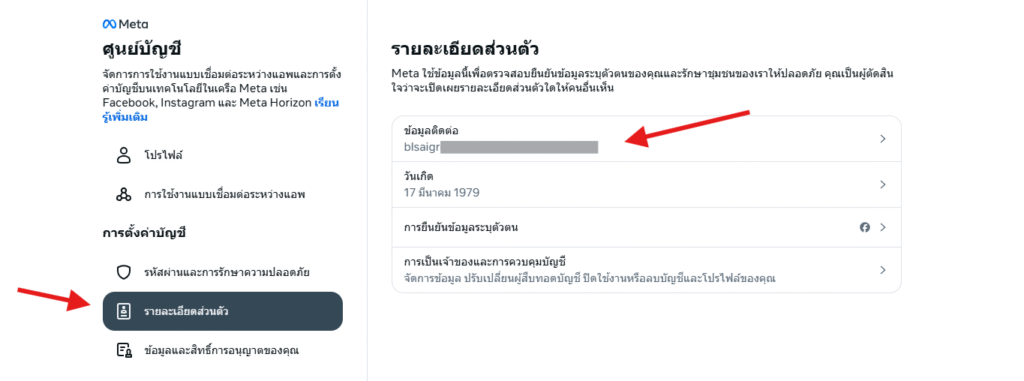The width and height of the screenshot is (1024, 381).
Task: Open การเป็นเจ้าของและการควบคุมบัญชี description row
Action: tap(647, 270)
